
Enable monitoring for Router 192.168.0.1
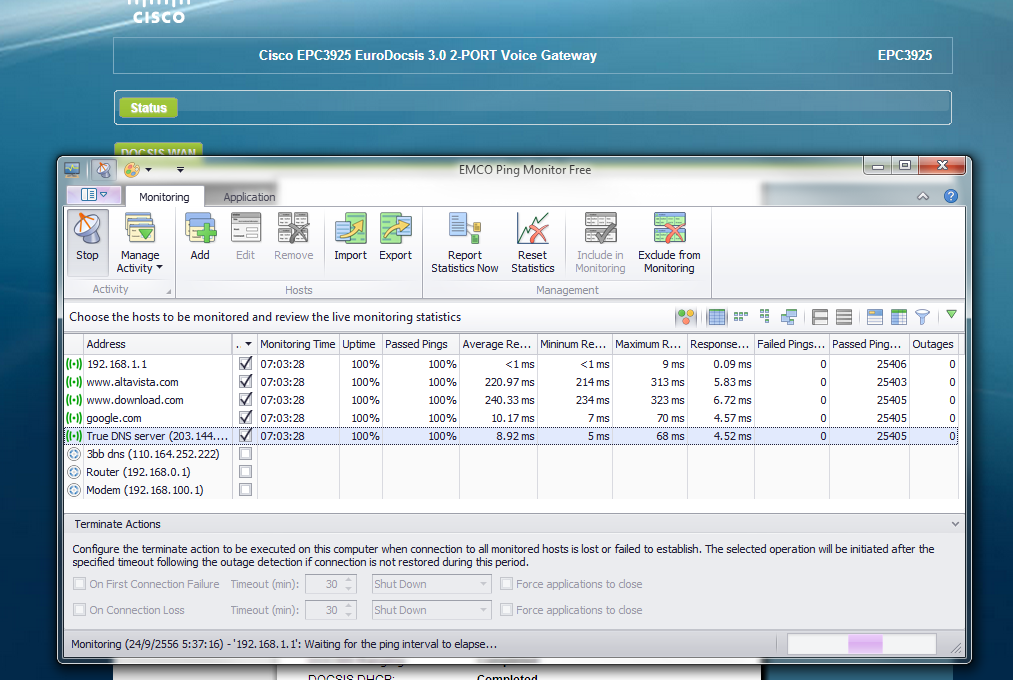(245, 472)
